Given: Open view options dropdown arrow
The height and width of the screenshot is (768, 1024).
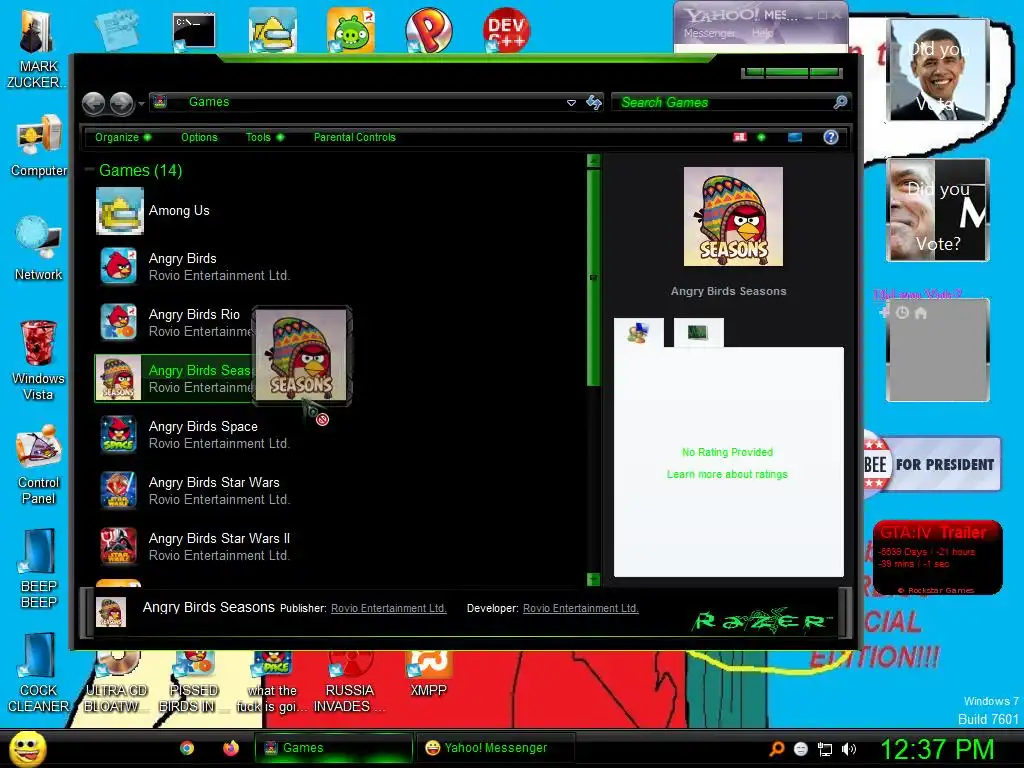Looking at the screenshot, I should pyautogui.click(x=761, y=137).
